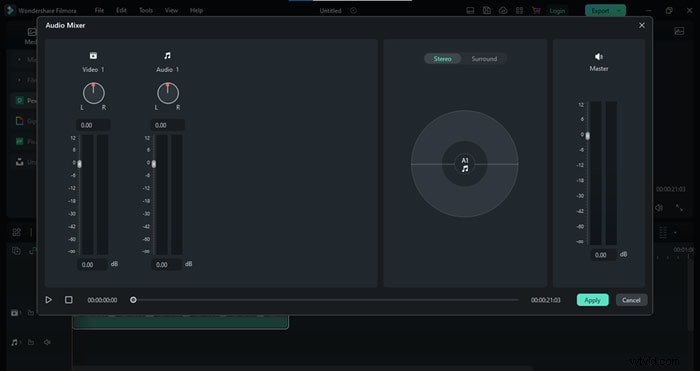This screenshot has width=700, height=371.
Task: Click the Login button
Action: coord(557,11)
